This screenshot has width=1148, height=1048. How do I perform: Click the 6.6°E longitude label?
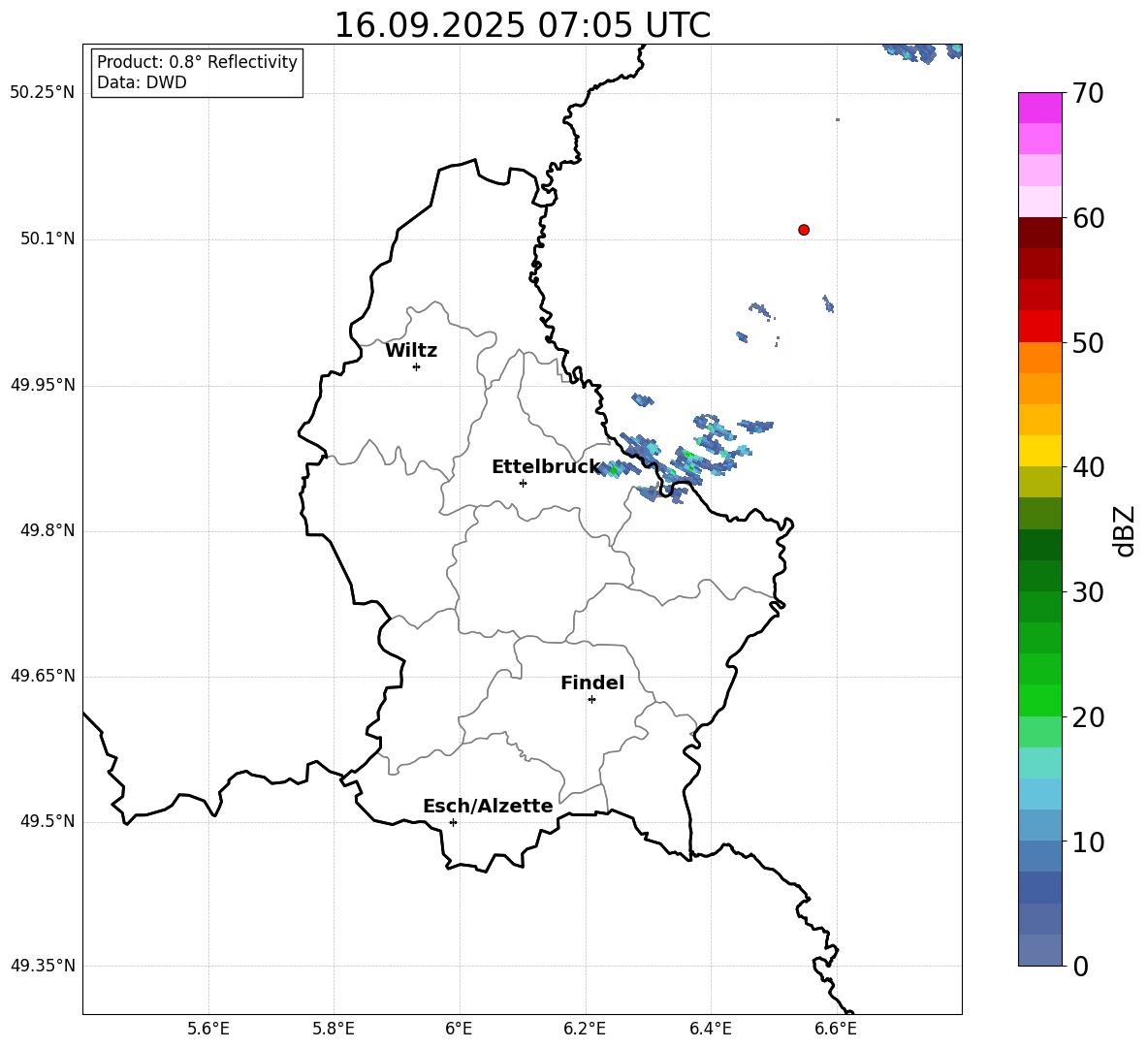point(836,1029)
